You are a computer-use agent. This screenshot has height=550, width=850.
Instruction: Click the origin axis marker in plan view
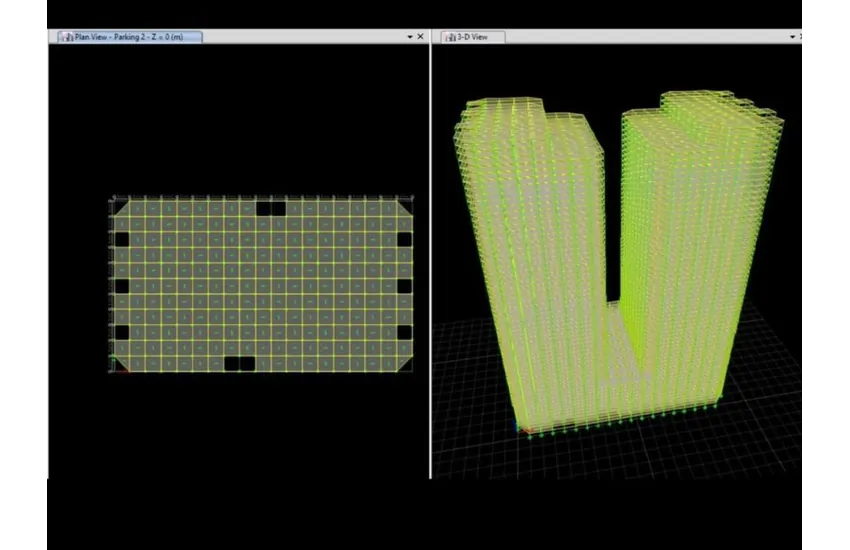pyautogui.click(x=114, y=368)
